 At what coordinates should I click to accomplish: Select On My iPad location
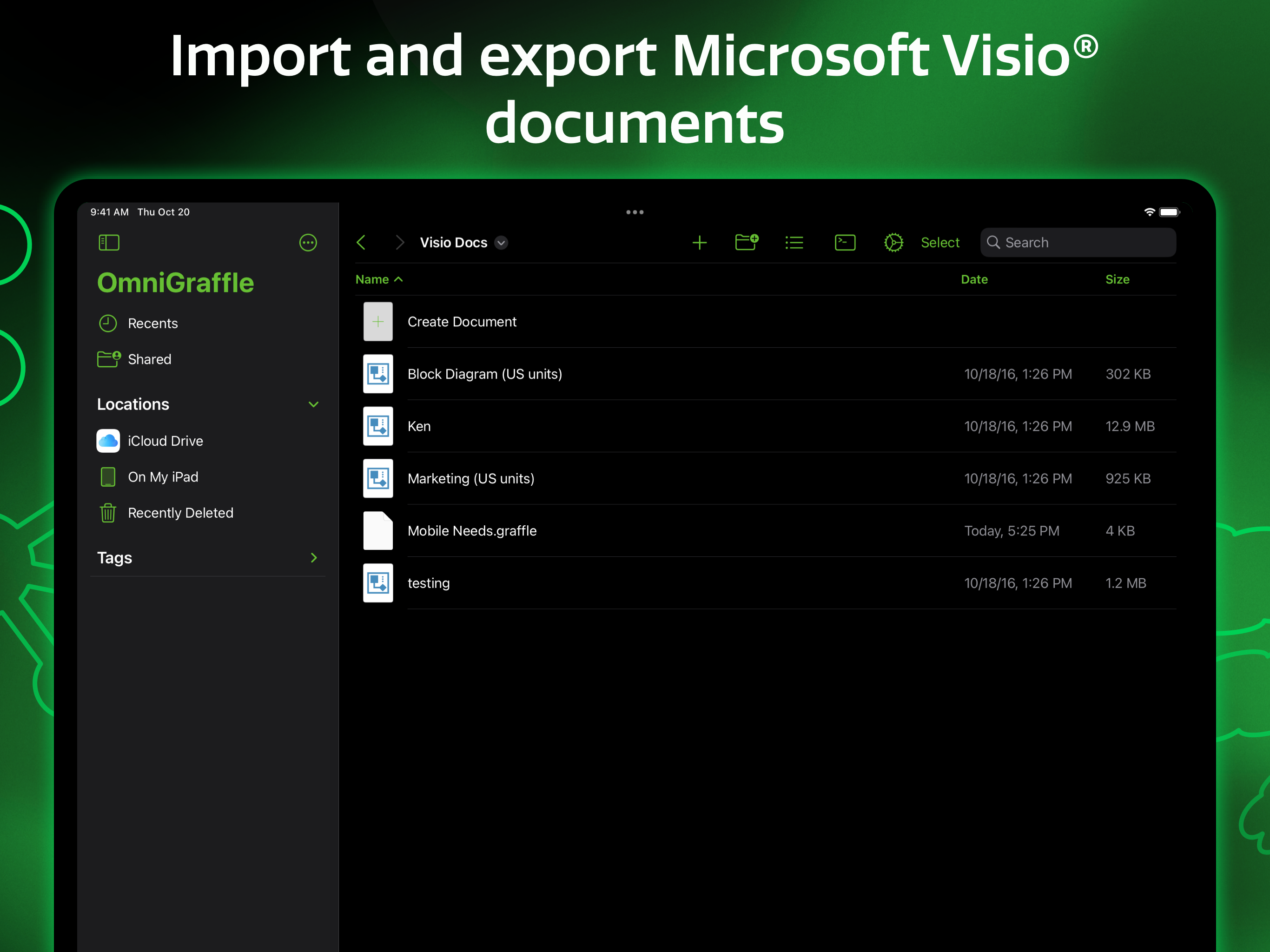click(x=163, y=476)
